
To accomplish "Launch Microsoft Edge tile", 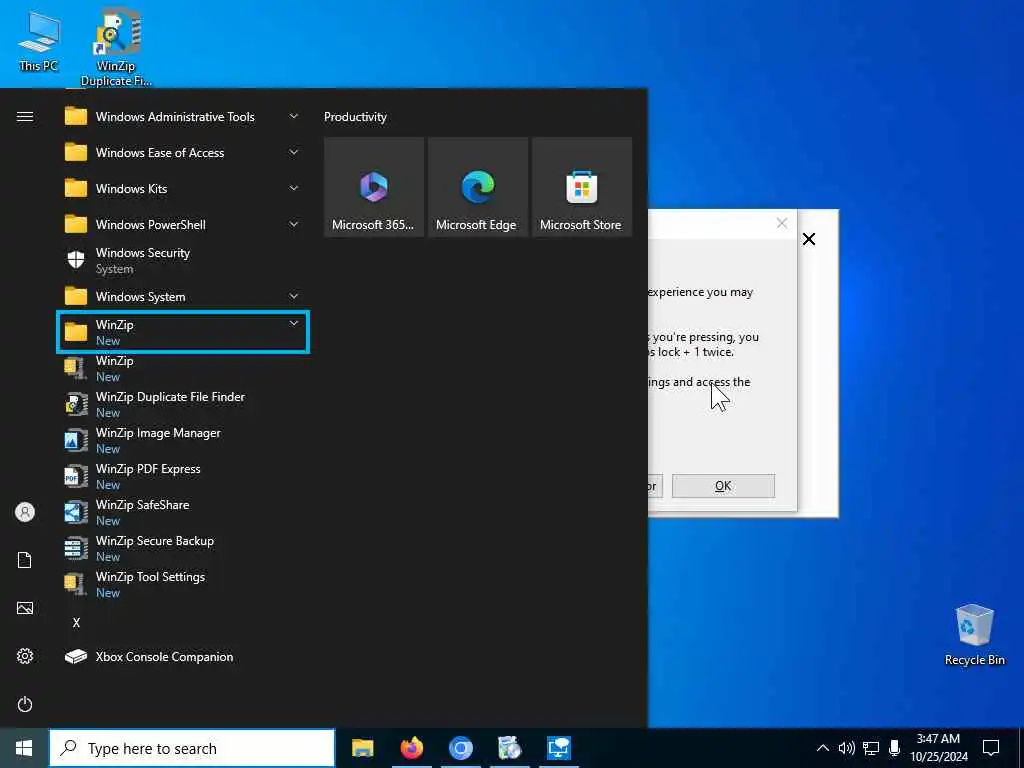I will (x=477, y=187).
